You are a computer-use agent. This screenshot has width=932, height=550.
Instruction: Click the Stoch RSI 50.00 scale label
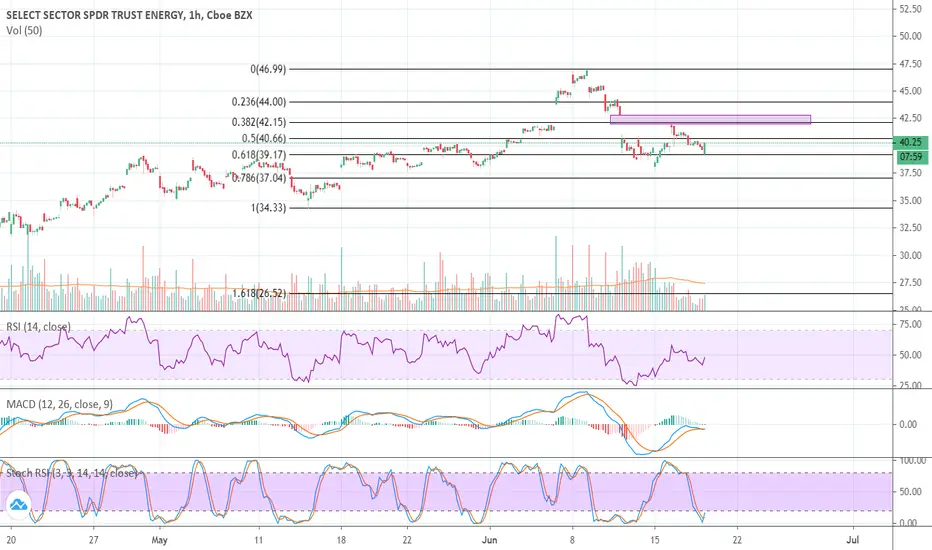[x=911, y=492]
